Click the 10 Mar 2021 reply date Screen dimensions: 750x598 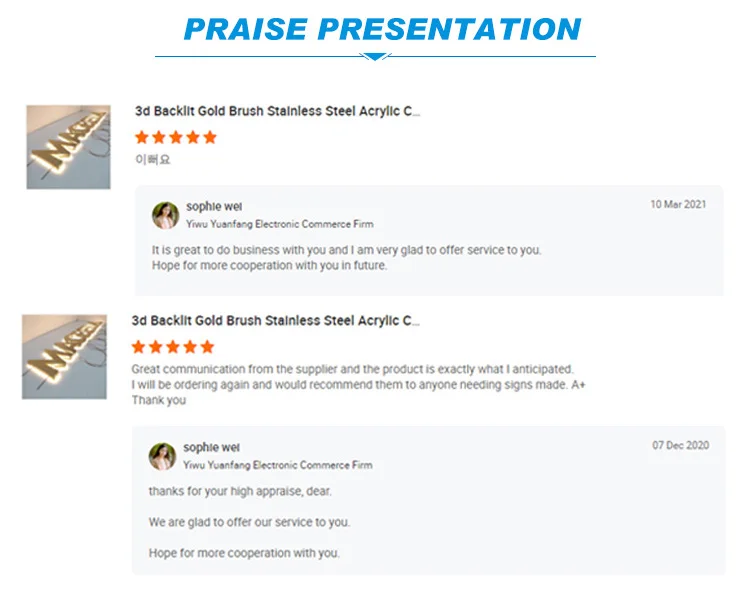pyautogui.click(x=678, y=204)
